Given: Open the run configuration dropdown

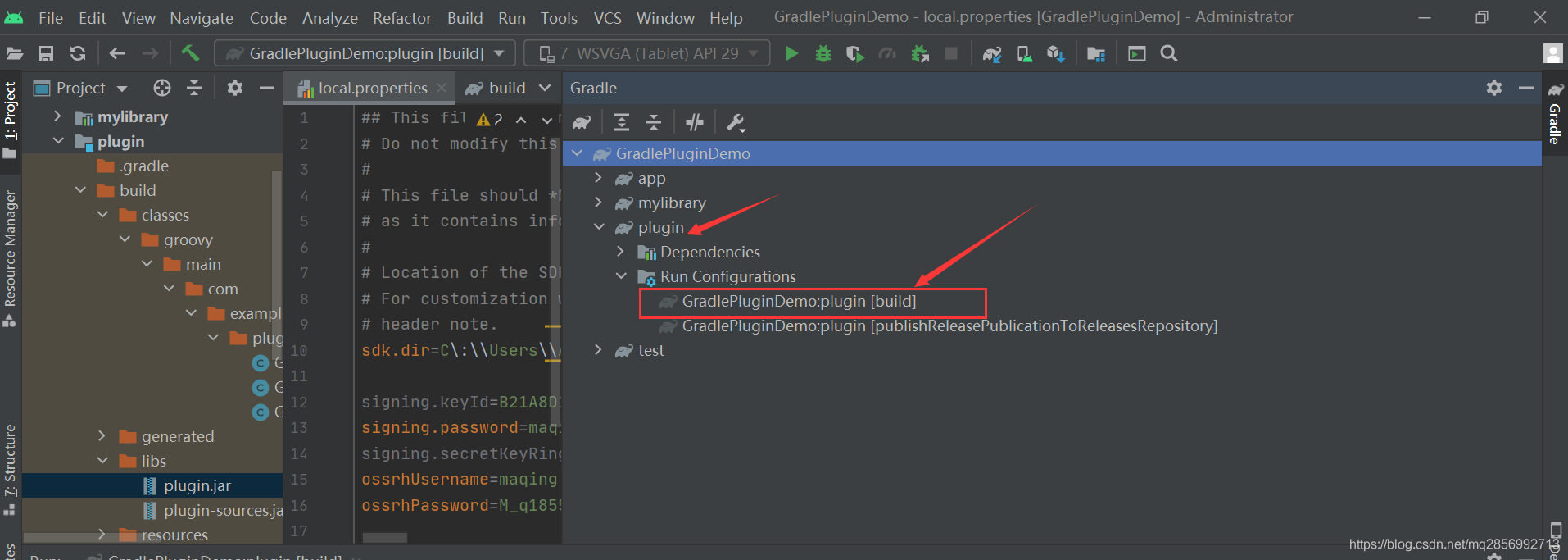Looking at the screenshot, I should click(365, 53).
